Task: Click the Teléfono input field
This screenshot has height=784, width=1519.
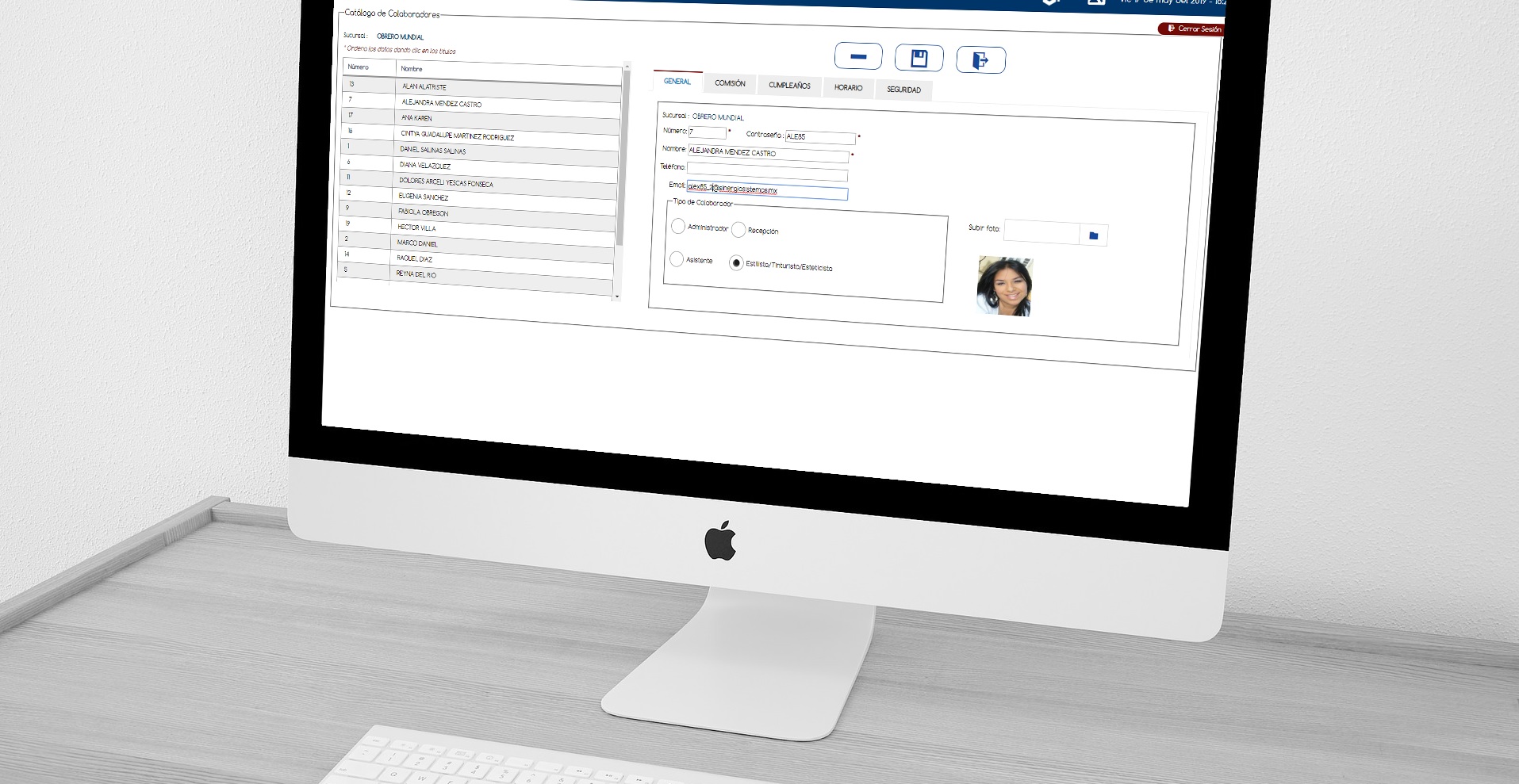Action: coord(766,170)
